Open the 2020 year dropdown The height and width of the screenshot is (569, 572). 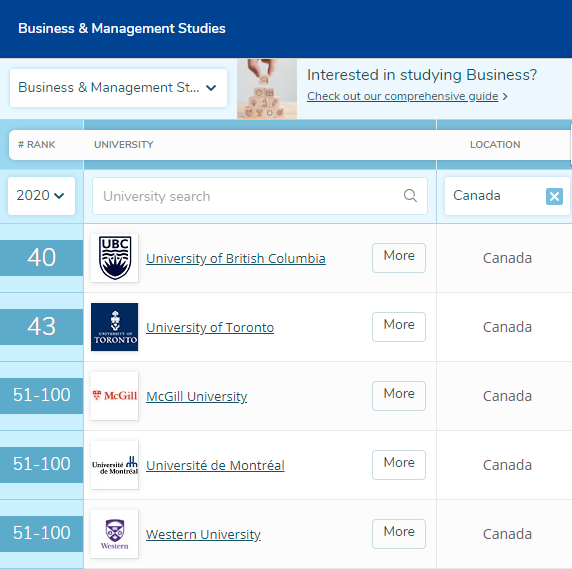[x=41, y=196]
